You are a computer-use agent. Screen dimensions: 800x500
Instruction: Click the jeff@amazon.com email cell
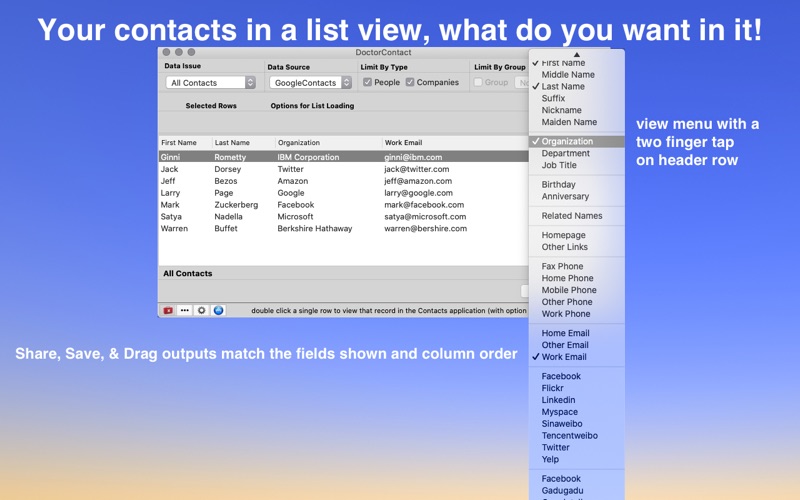click(418, 181)
